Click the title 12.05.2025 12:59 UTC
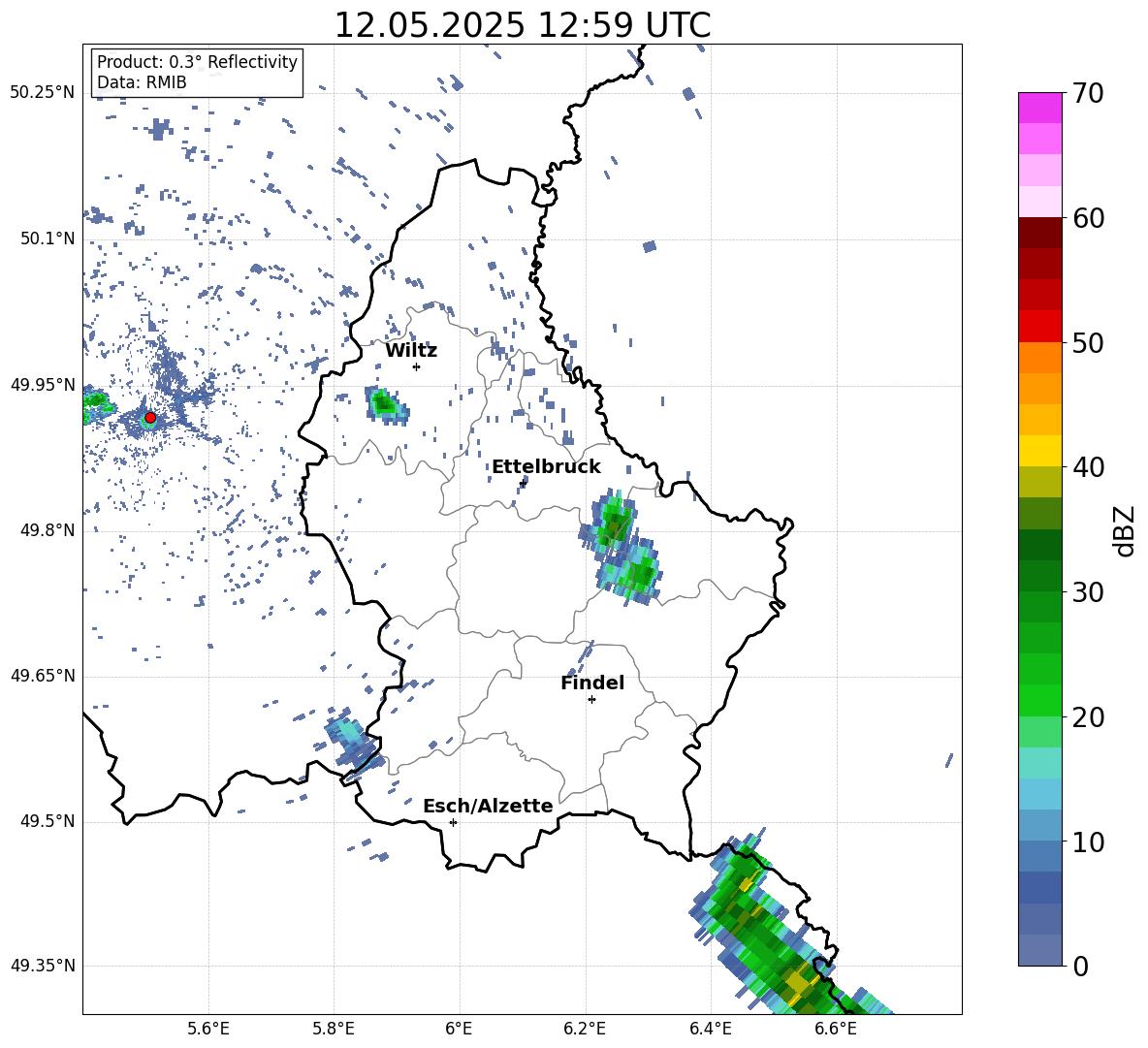Viewport: 1148px width, 1048px height. click(x=522, y=25)
